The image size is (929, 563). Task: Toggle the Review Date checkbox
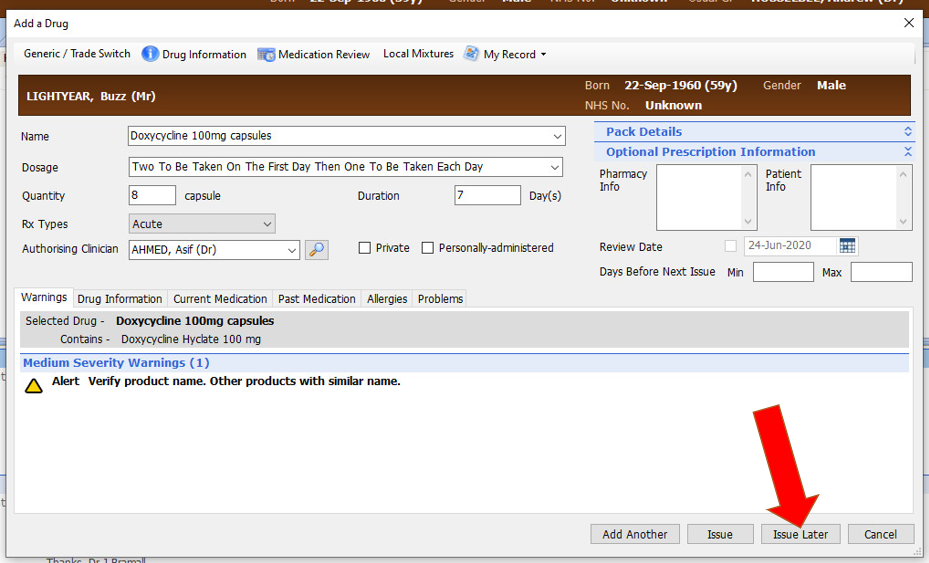(731, 246)
